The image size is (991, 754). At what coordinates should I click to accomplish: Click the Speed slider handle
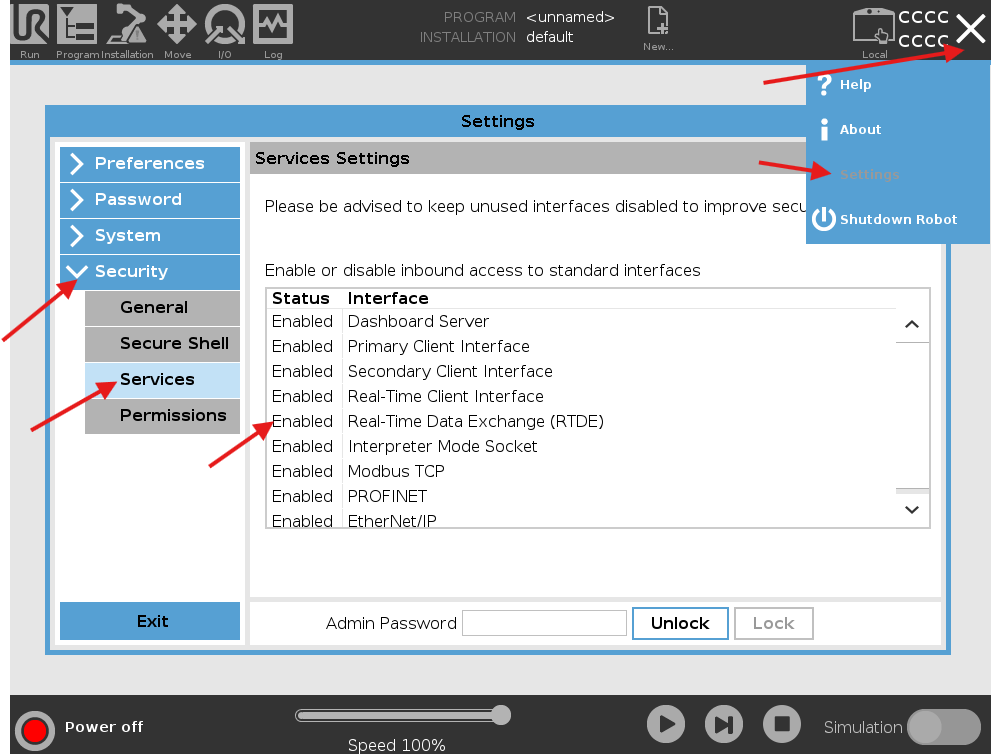(501, 715)
